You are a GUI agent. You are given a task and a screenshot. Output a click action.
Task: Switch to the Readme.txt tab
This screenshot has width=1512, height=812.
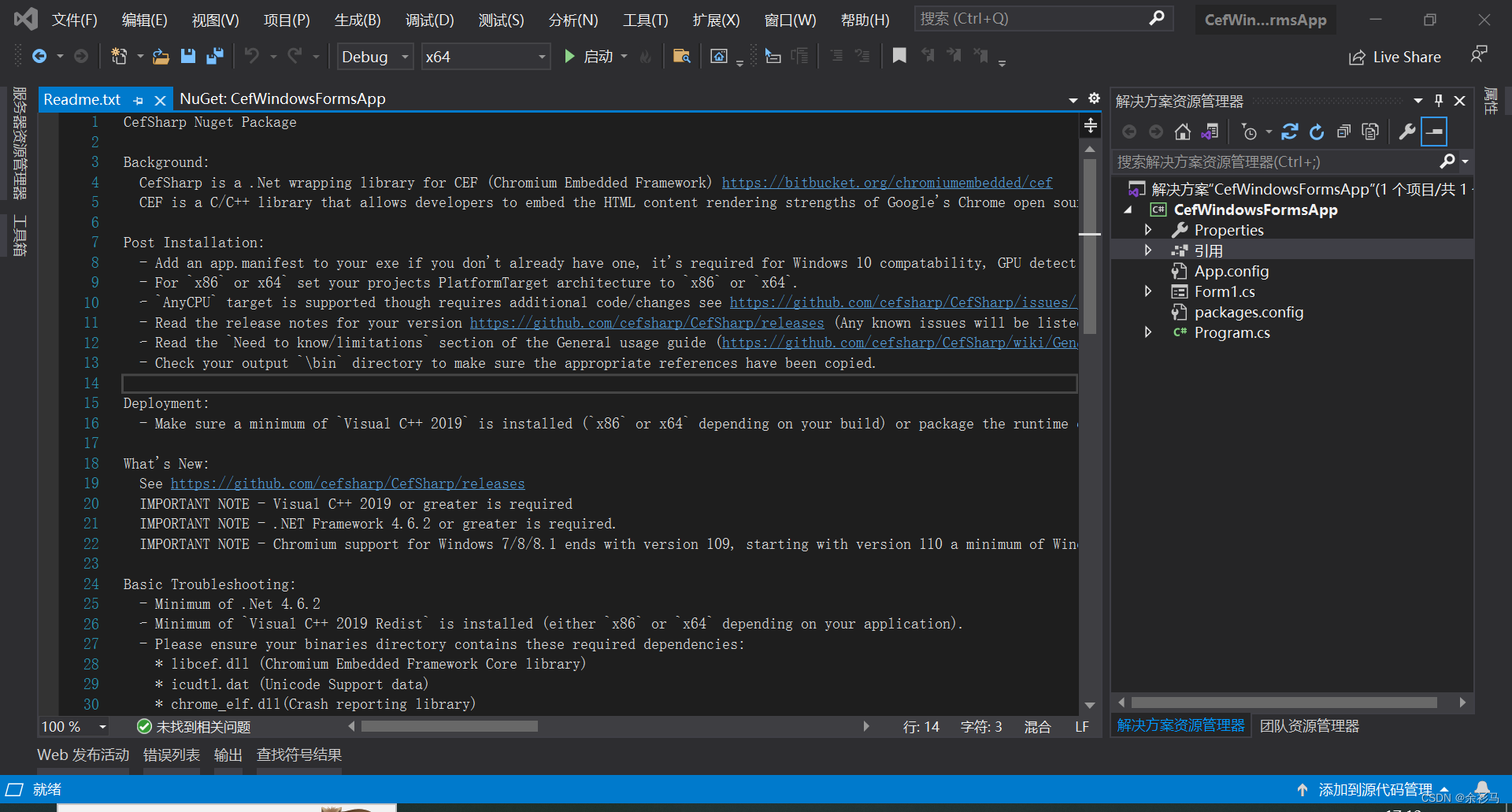click(x=81, y=98)
